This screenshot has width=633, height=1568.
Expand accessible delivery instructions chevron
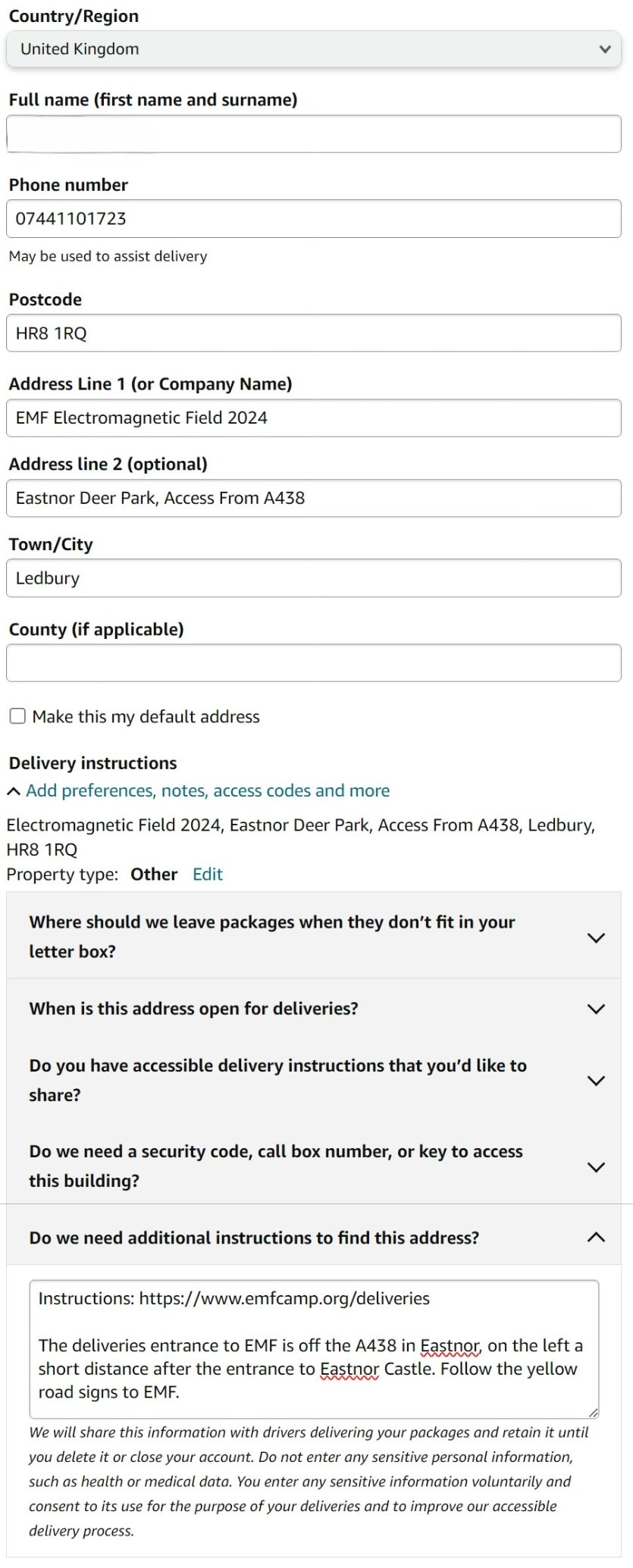[597, 1081]
